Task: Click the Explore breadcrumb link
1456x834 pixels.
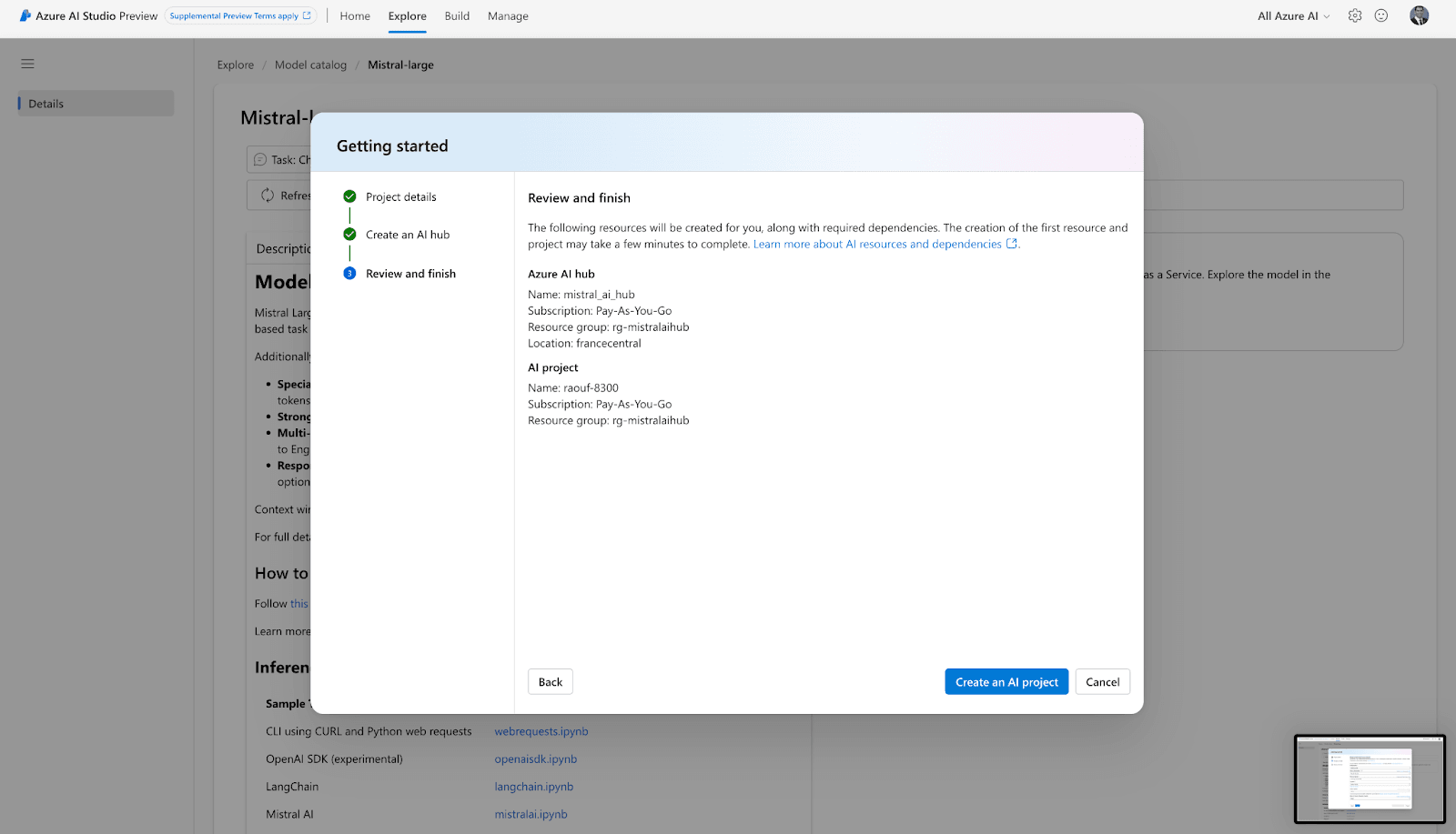Action: (236, 65)
